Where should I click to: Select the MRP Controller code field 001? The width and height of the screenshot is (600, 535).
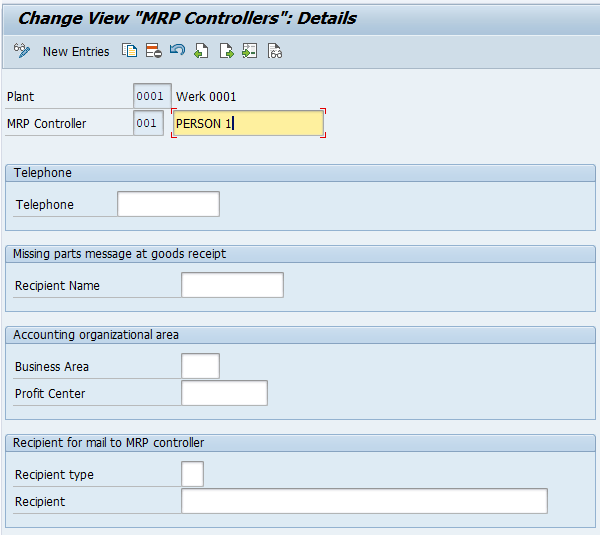pos(148,123)
